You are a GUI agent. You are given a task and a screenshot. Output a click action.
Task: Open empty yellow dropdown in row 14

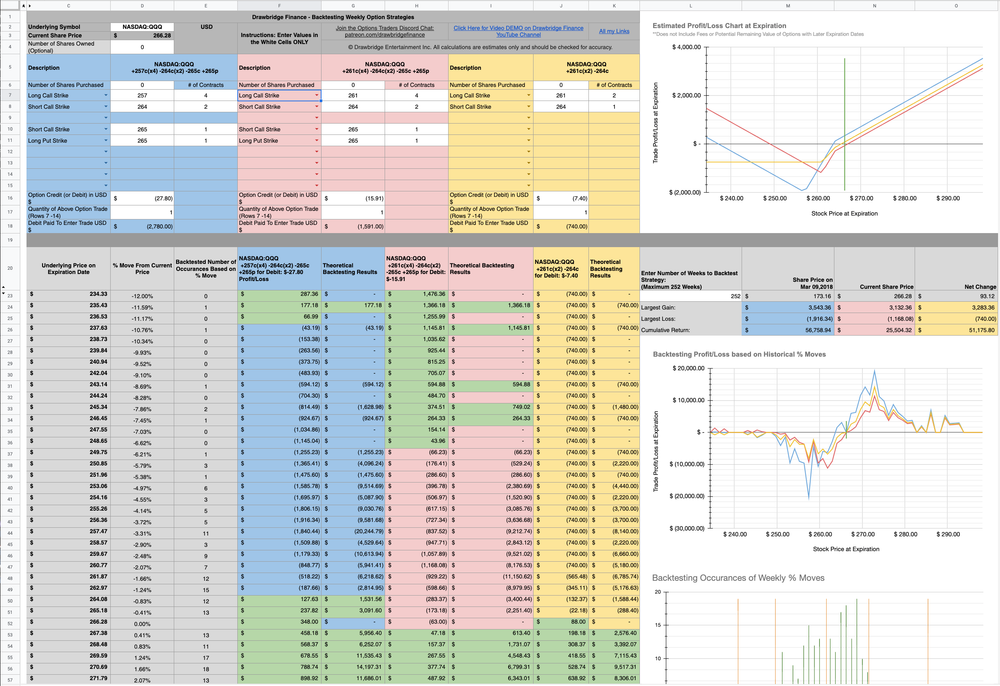(529, 174)
